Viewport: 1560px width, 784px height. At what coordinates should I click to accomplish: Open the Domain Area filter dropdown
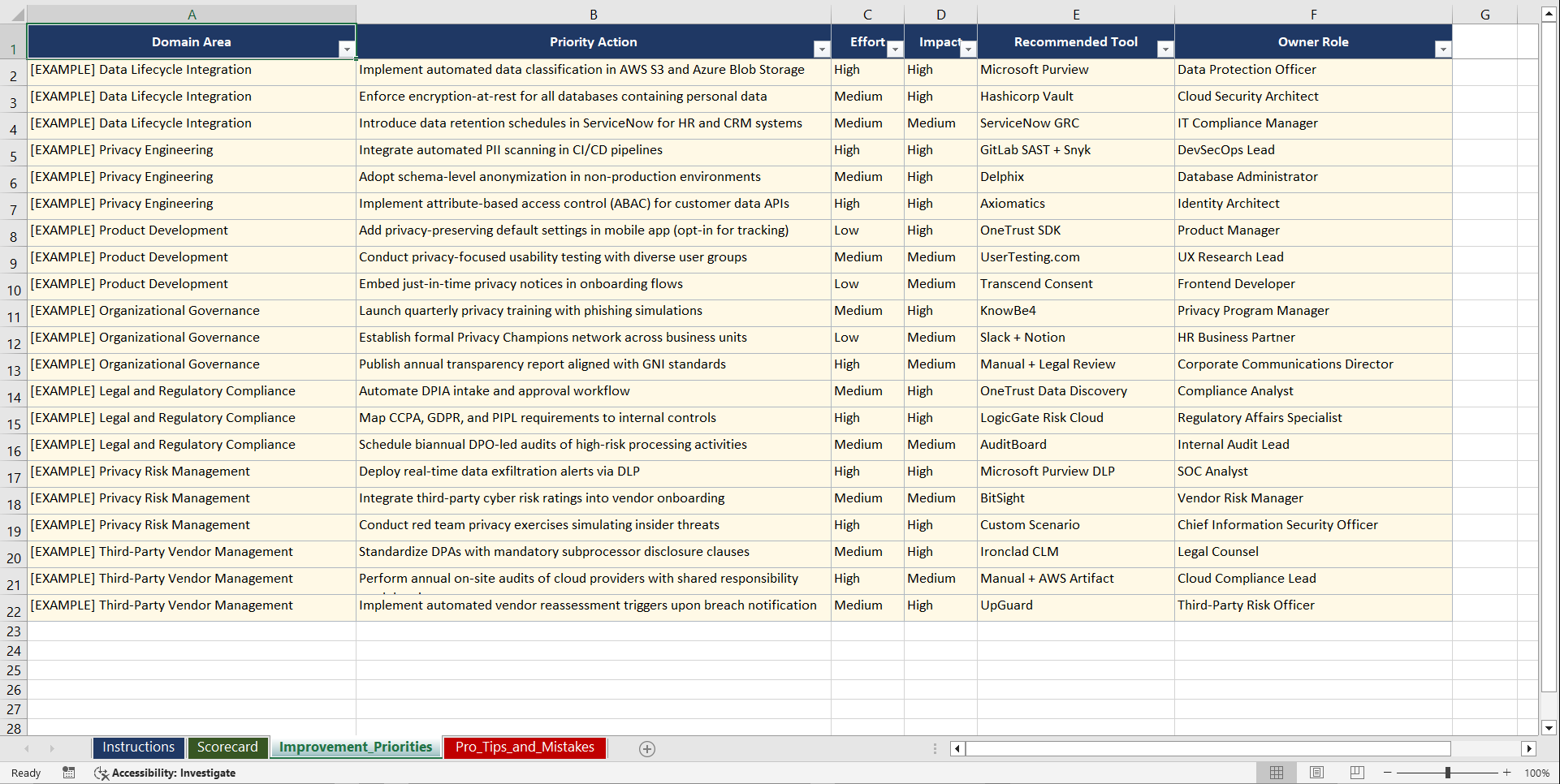click(348, 50)
